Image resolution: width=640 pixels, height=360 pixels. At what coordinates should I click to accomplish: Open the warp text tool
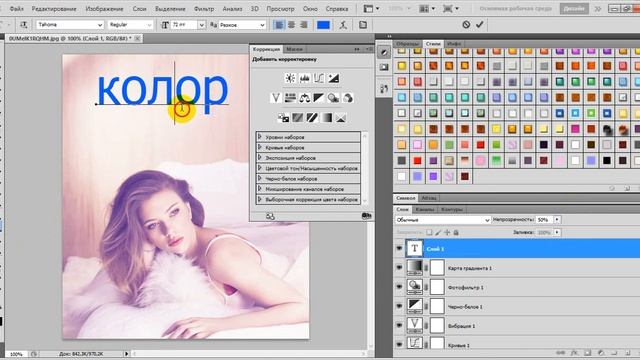point(343,25)
